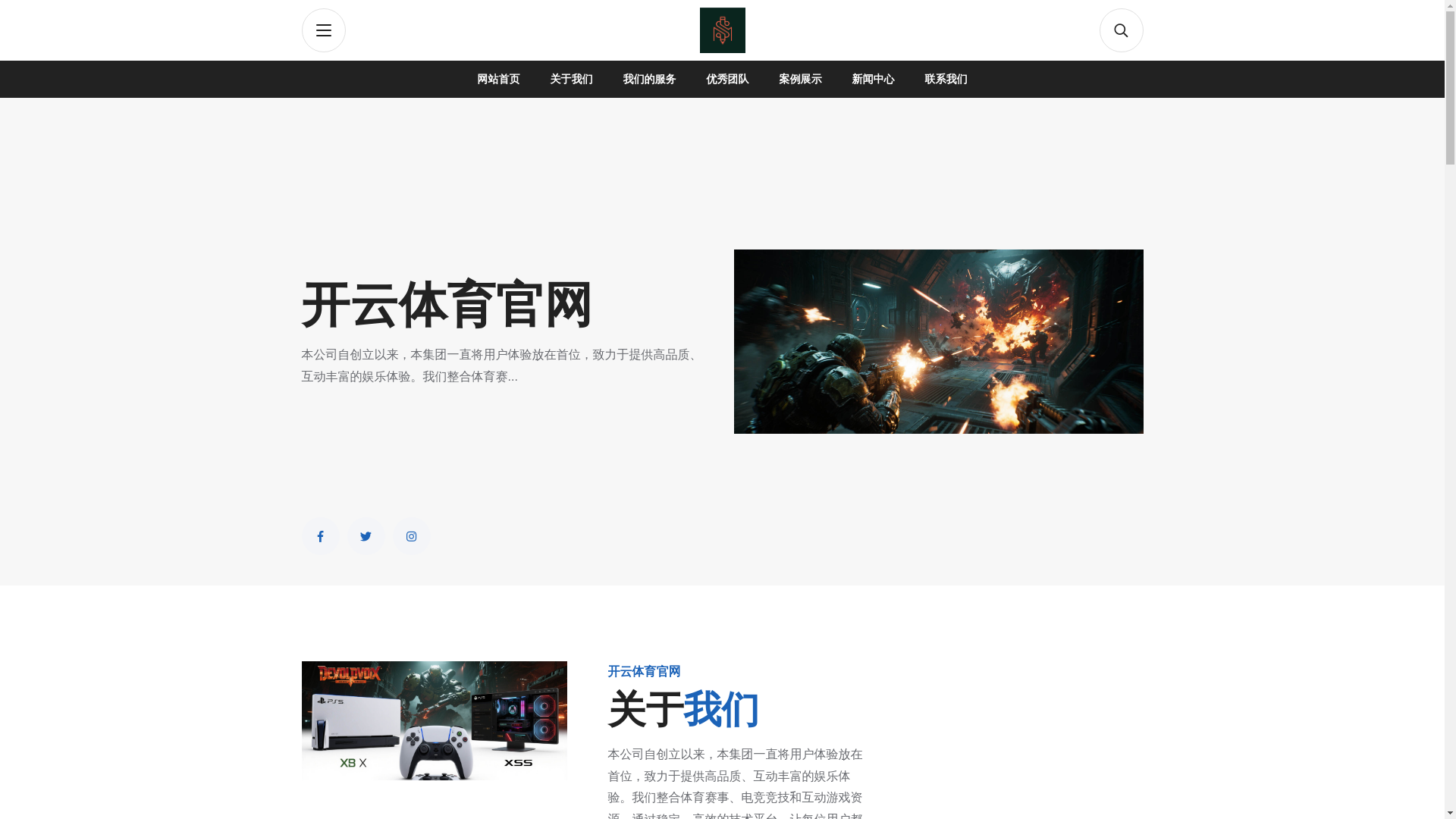Open 我们的服务 navigation item

pyautogui.click(x=649, y=79)
